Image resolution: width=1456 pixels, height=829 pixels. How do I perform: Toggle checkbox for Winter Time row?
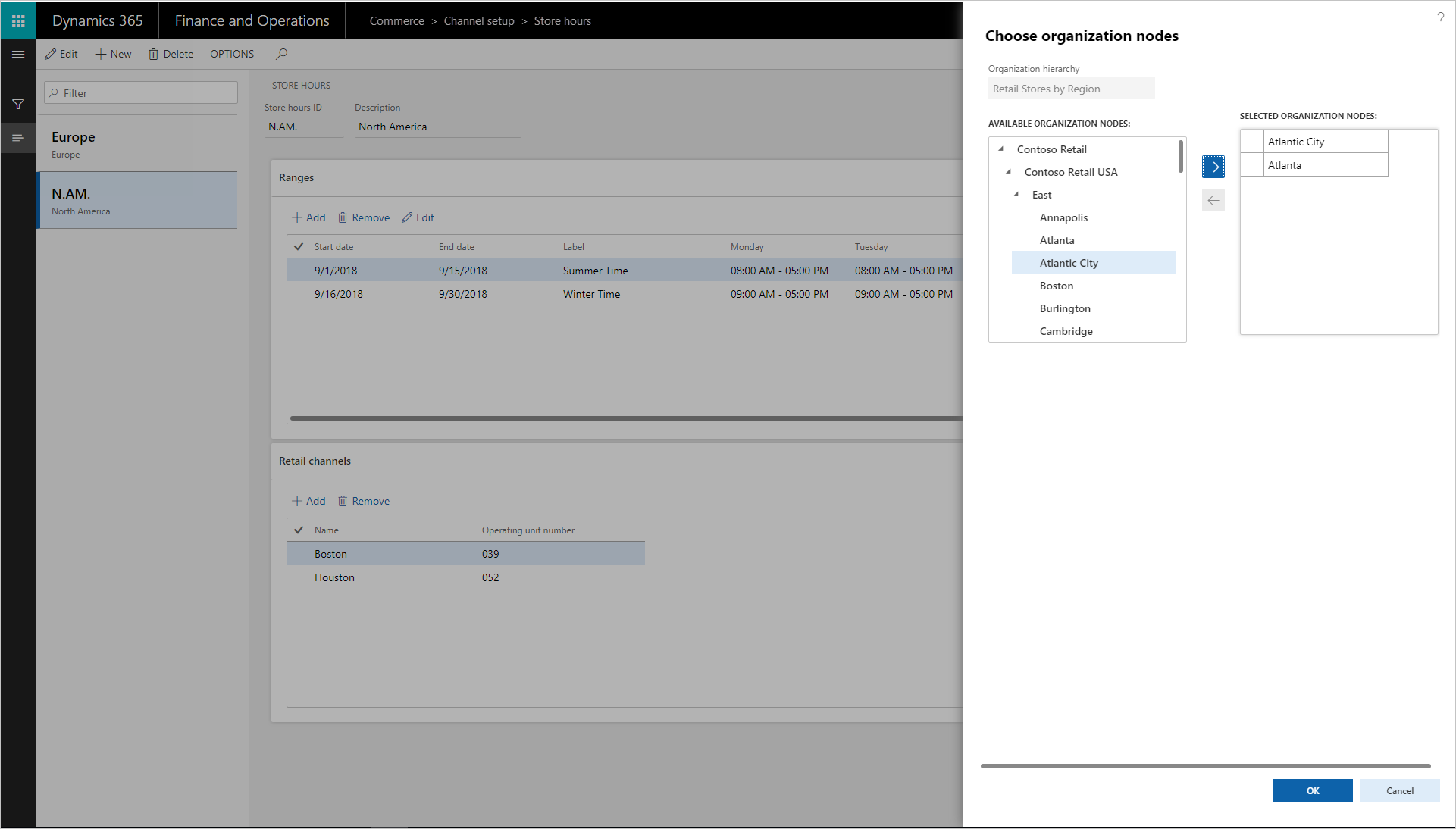pyautogui.click(x=299, y=293)
